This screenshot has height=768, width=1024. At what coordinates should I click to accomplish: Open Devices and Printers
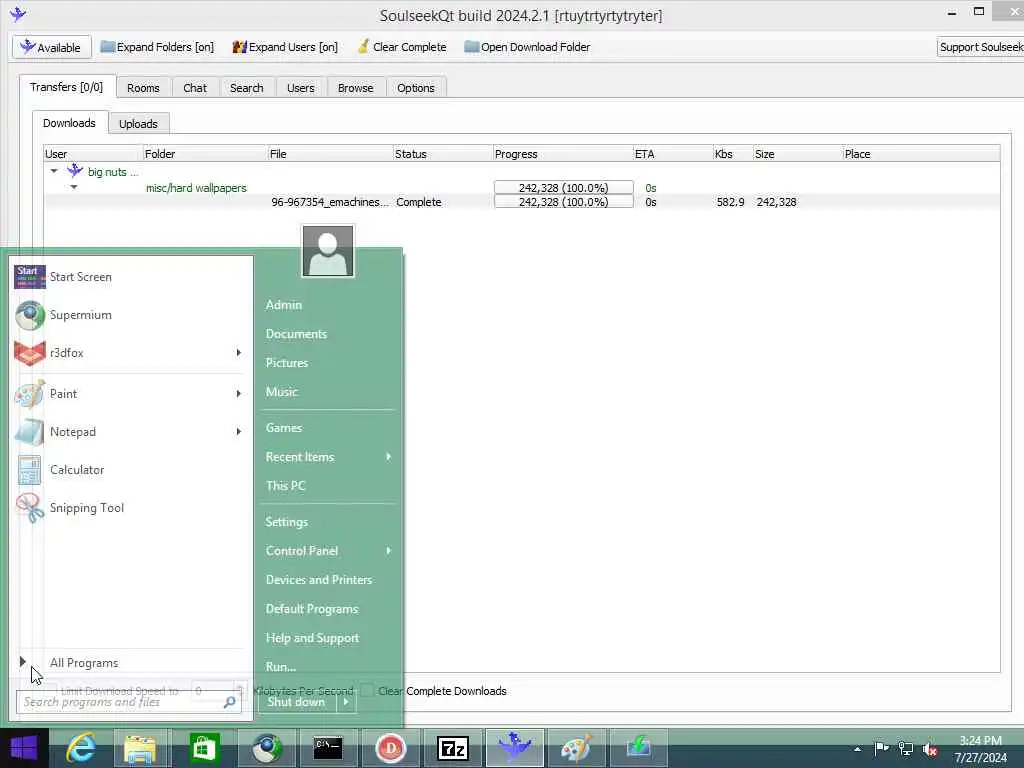click(x=328, y=580)
